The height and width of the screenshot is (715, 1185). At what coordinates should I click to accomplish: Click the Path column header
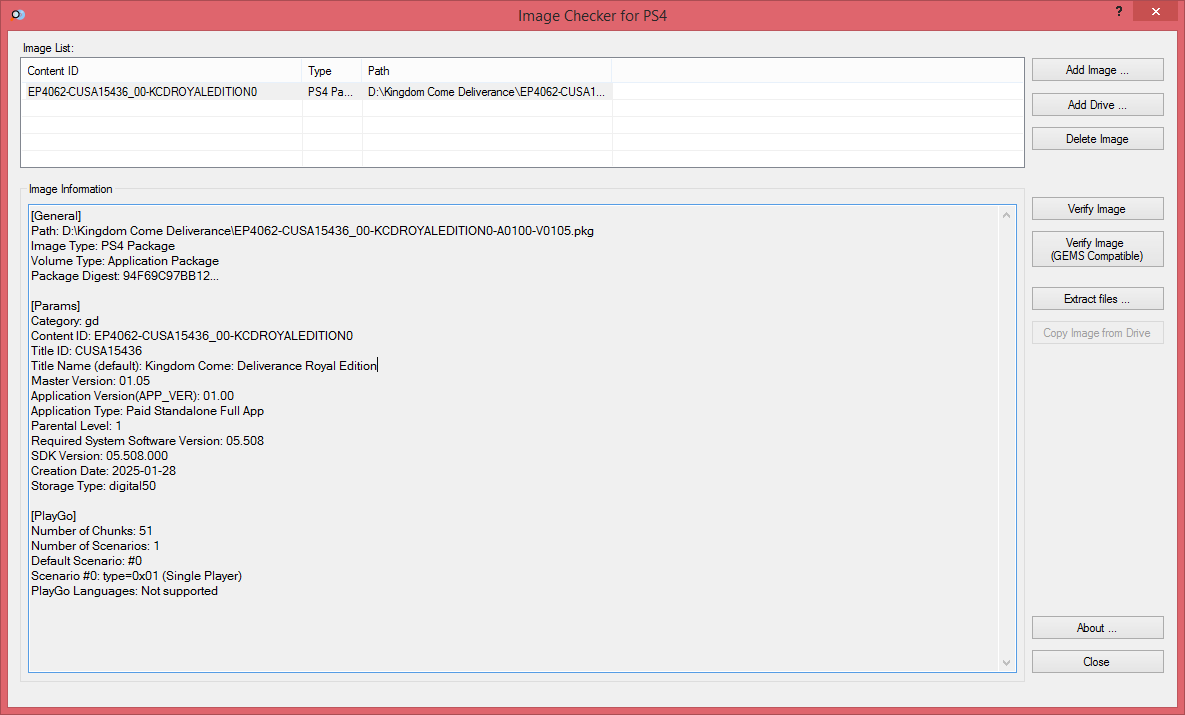tap(486, 70)
